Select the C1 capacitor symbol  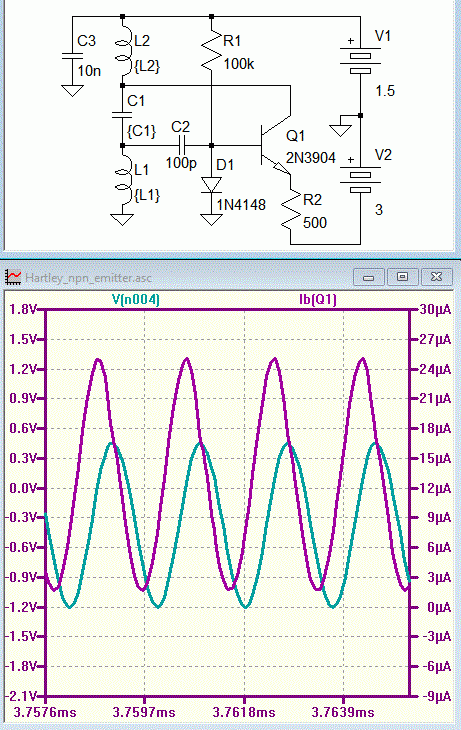pyautogui.click(x=122, y=115)
